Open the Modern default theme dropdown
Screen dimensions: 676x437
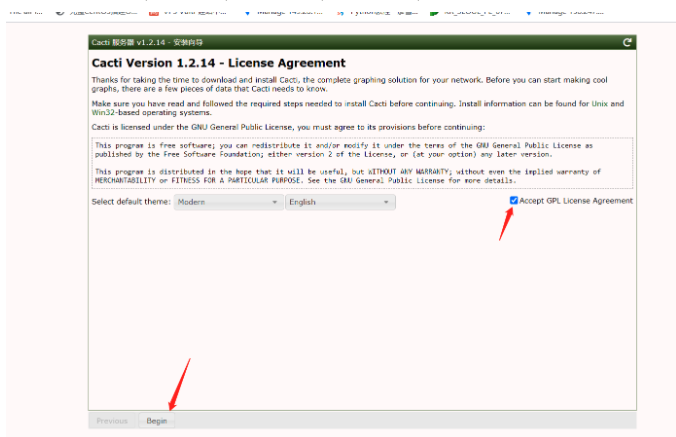228,202
